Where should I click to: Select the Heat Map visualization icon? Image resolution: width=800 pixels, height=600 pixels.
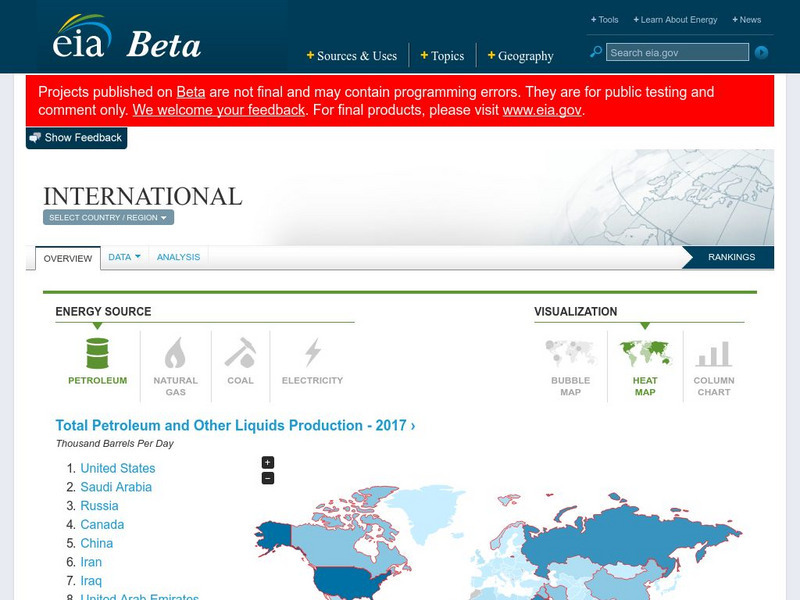[x=644, y=354]
